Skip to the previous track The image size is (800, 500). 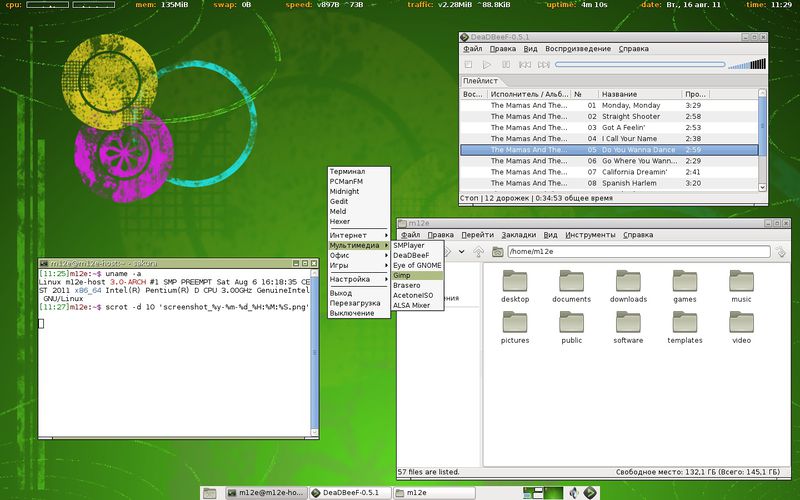(525, 65)
